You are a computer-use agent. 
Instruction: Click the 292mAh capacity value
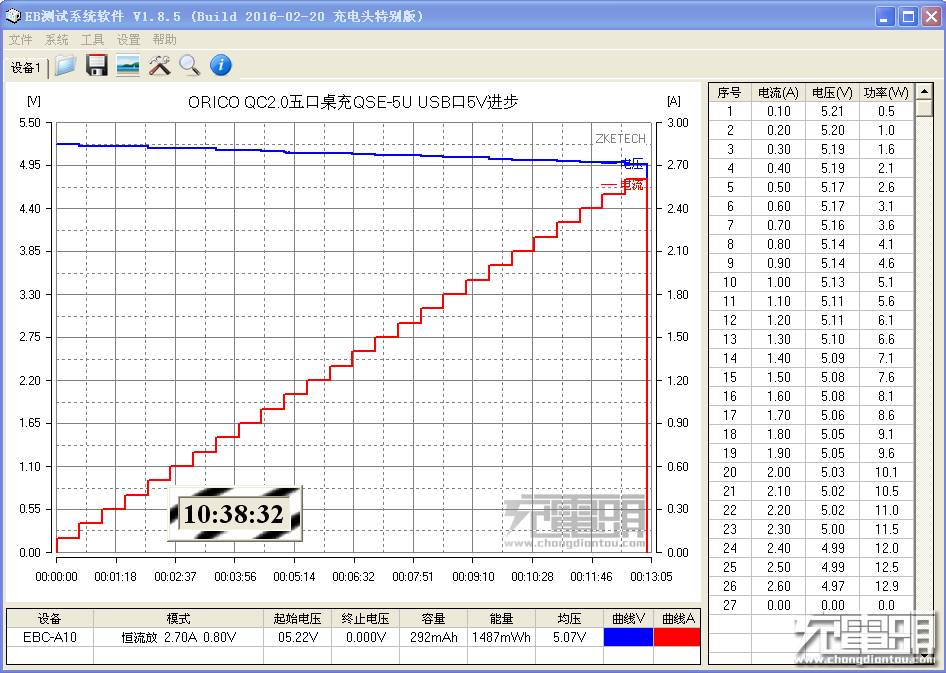click(x=433, y=637)
